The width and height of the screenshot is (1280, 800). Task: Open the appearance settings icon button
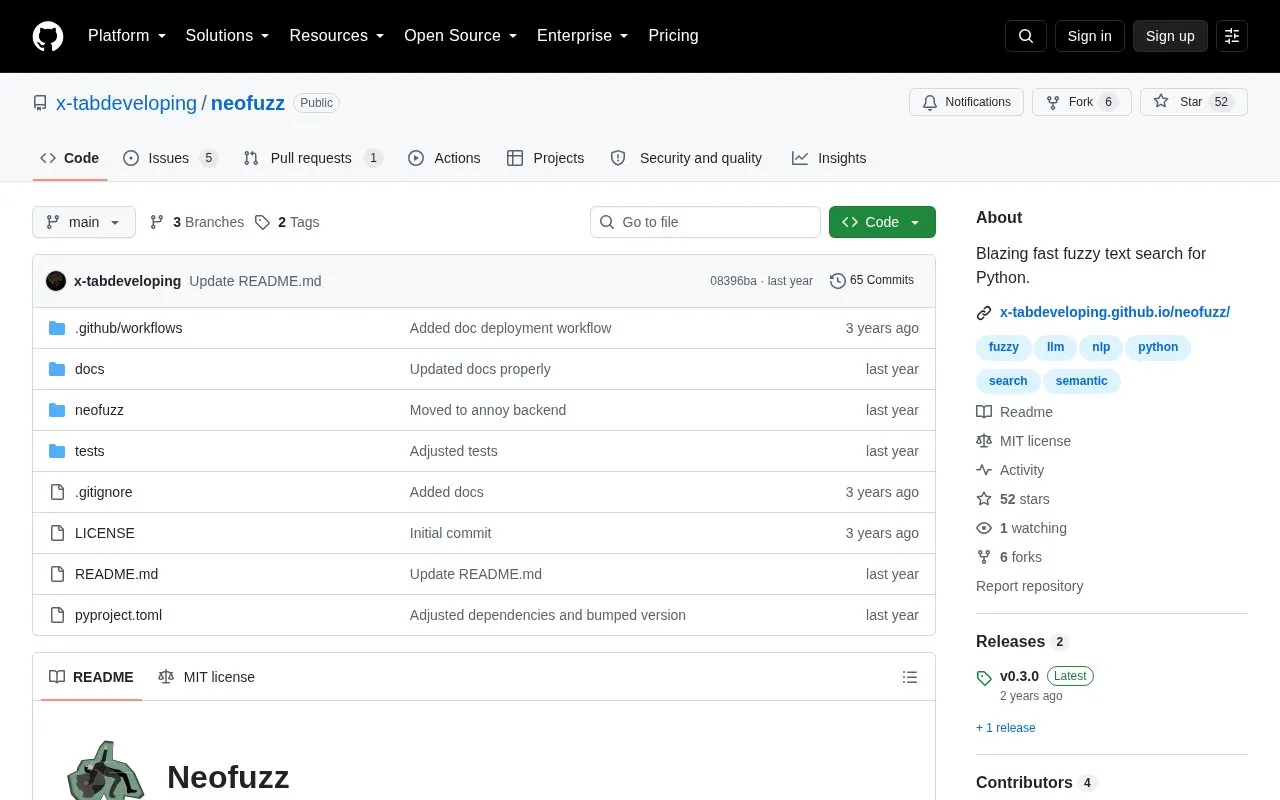tap(1232, 36)
